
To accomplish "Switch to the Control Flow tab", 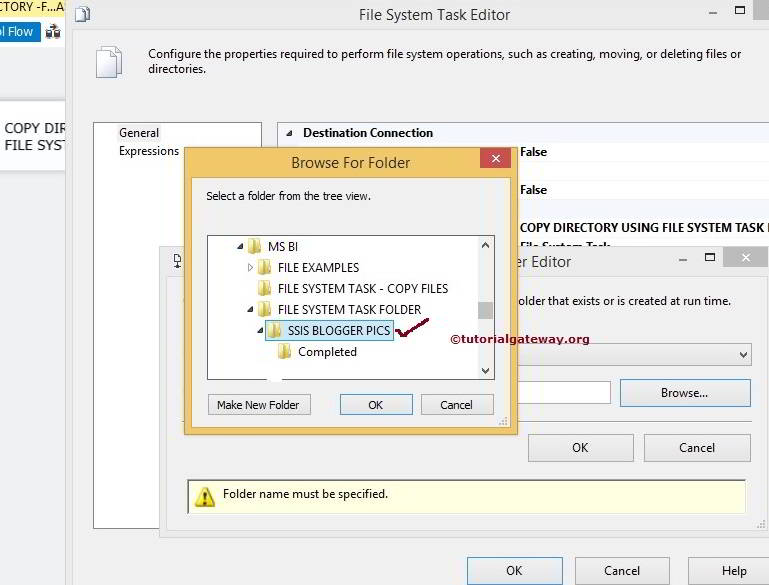I will (20, 32).
